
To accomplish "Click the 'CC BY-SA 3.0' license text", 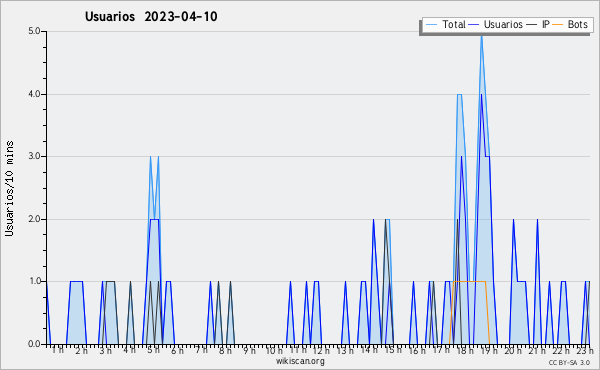I will point(569,362).
